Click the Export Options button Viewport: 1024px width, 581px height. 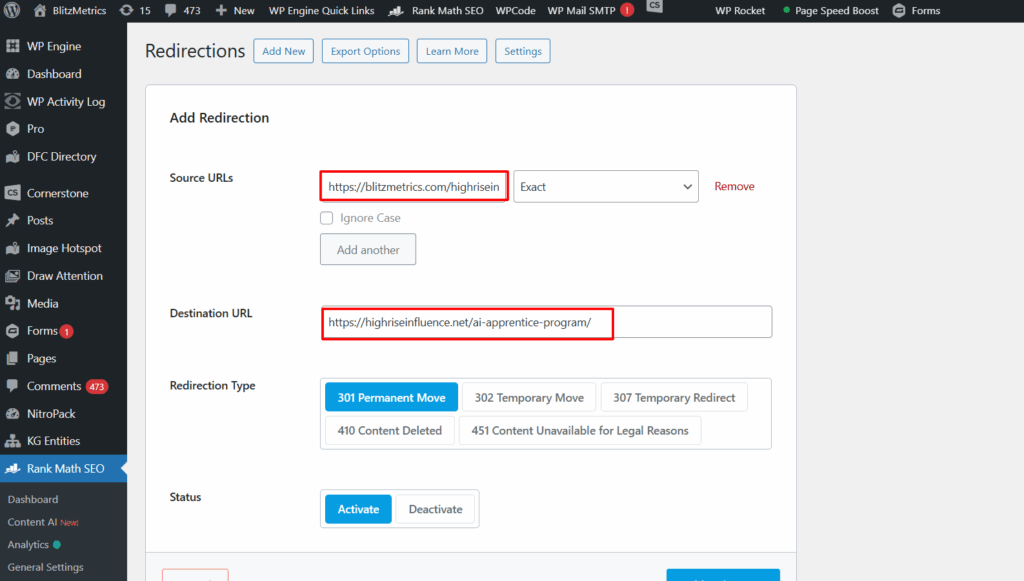[x=365, y=51]
